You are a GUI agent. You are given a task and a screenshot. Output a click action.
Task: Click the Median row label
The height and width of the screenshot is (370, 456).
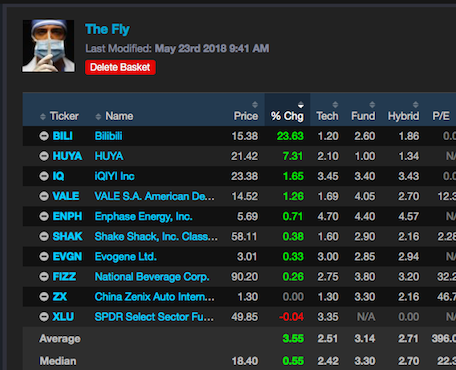(x=58, y=361)
